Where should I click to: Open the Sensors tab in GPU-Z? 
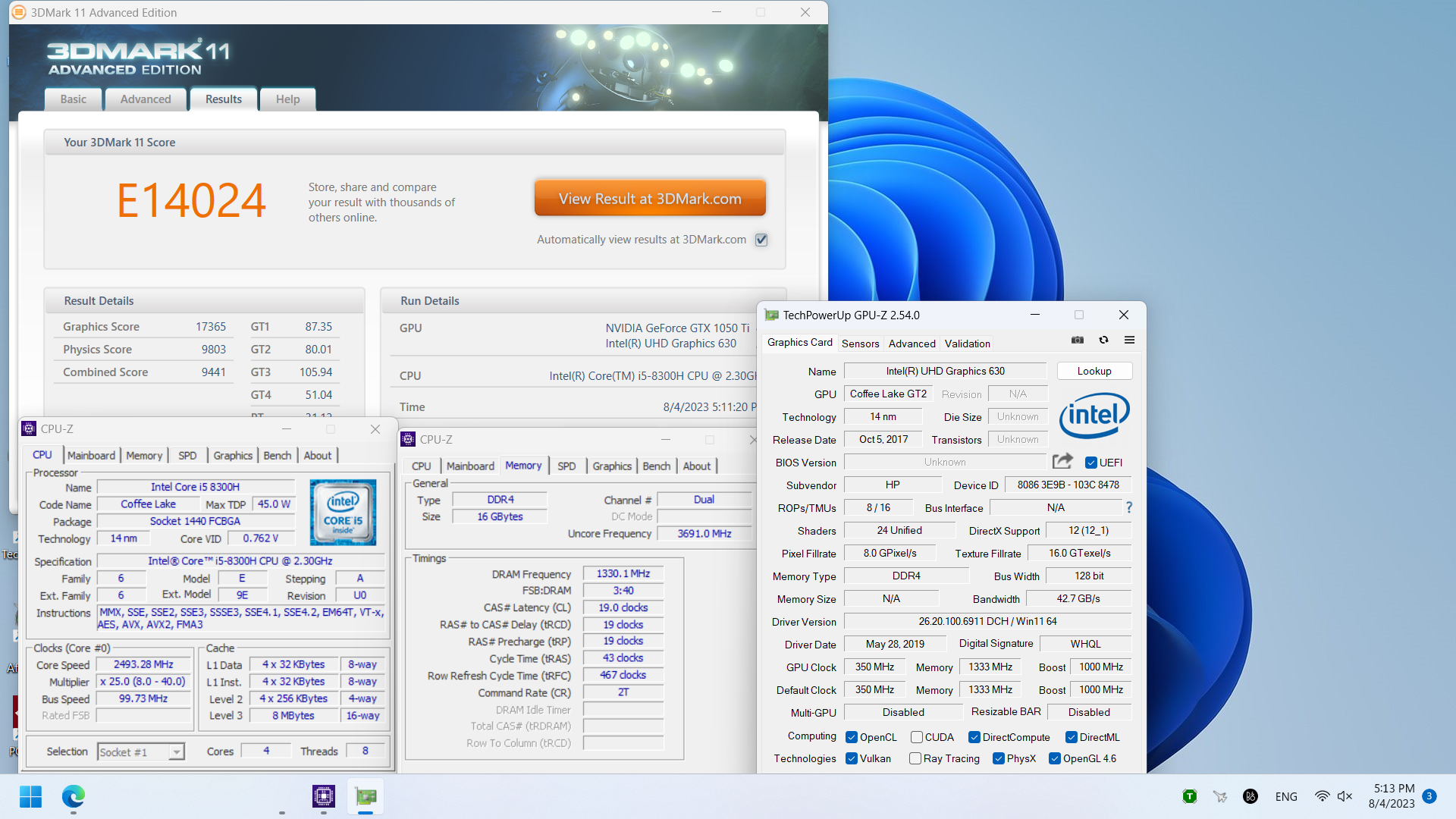pyautogui.click(x=860, y=344)
